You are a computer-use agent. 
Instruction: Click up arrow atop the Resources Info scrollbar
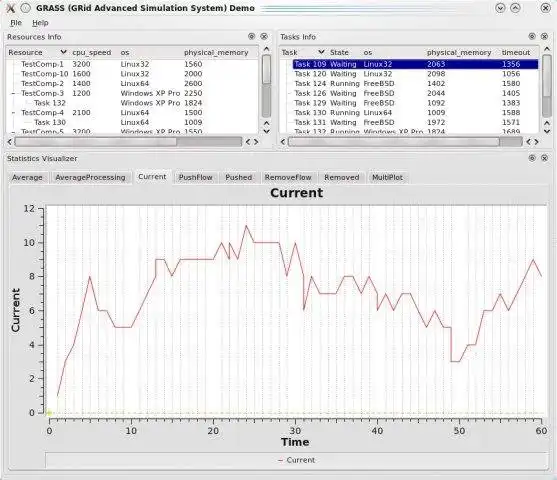(x=266, y=49)
